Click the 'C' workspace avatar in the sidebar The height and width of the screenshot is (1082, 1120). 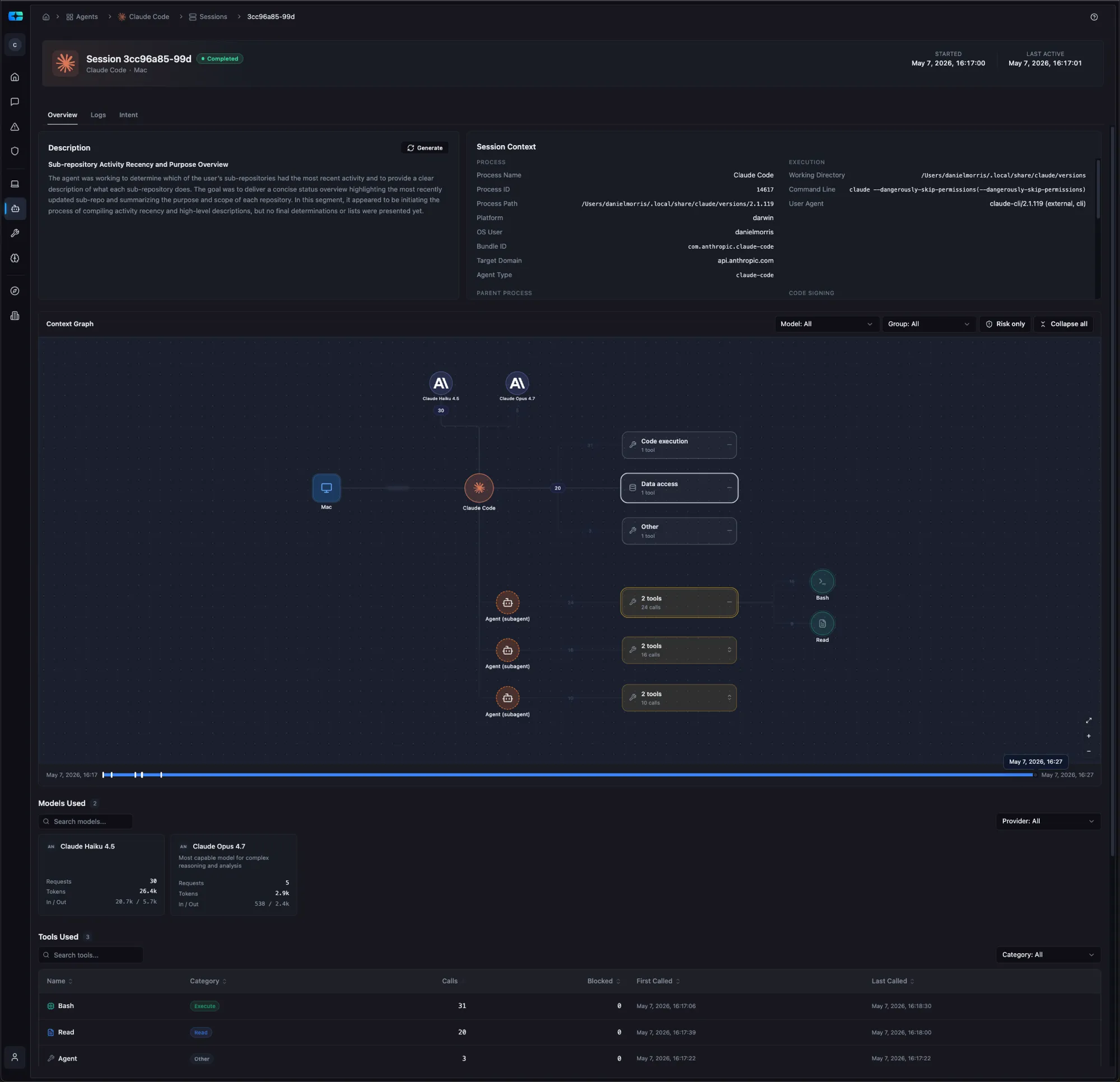pyautogui.click(x=15, y=45)
